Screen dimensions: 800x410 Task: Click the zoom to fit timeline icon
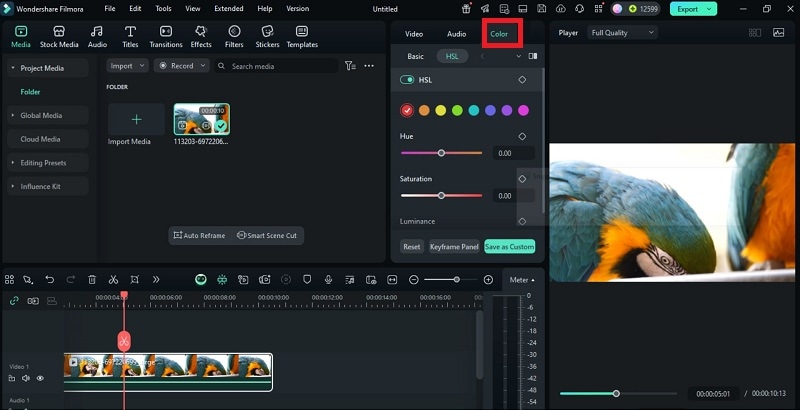pyautogui.click(x=392, y=279)
